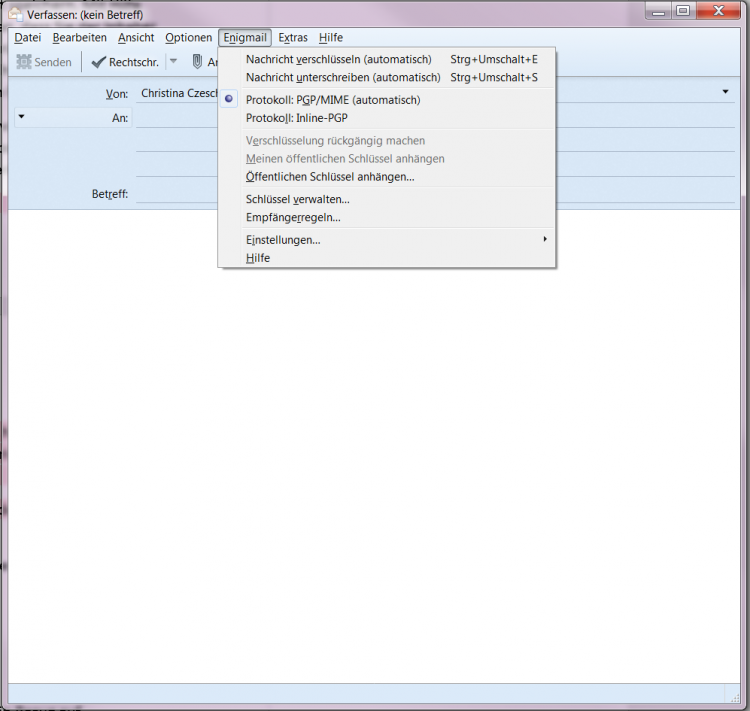Screen dimensions: 750x711
Task: Click Hilfe inside the Enigmail dropdown
Action: [258, 258]
